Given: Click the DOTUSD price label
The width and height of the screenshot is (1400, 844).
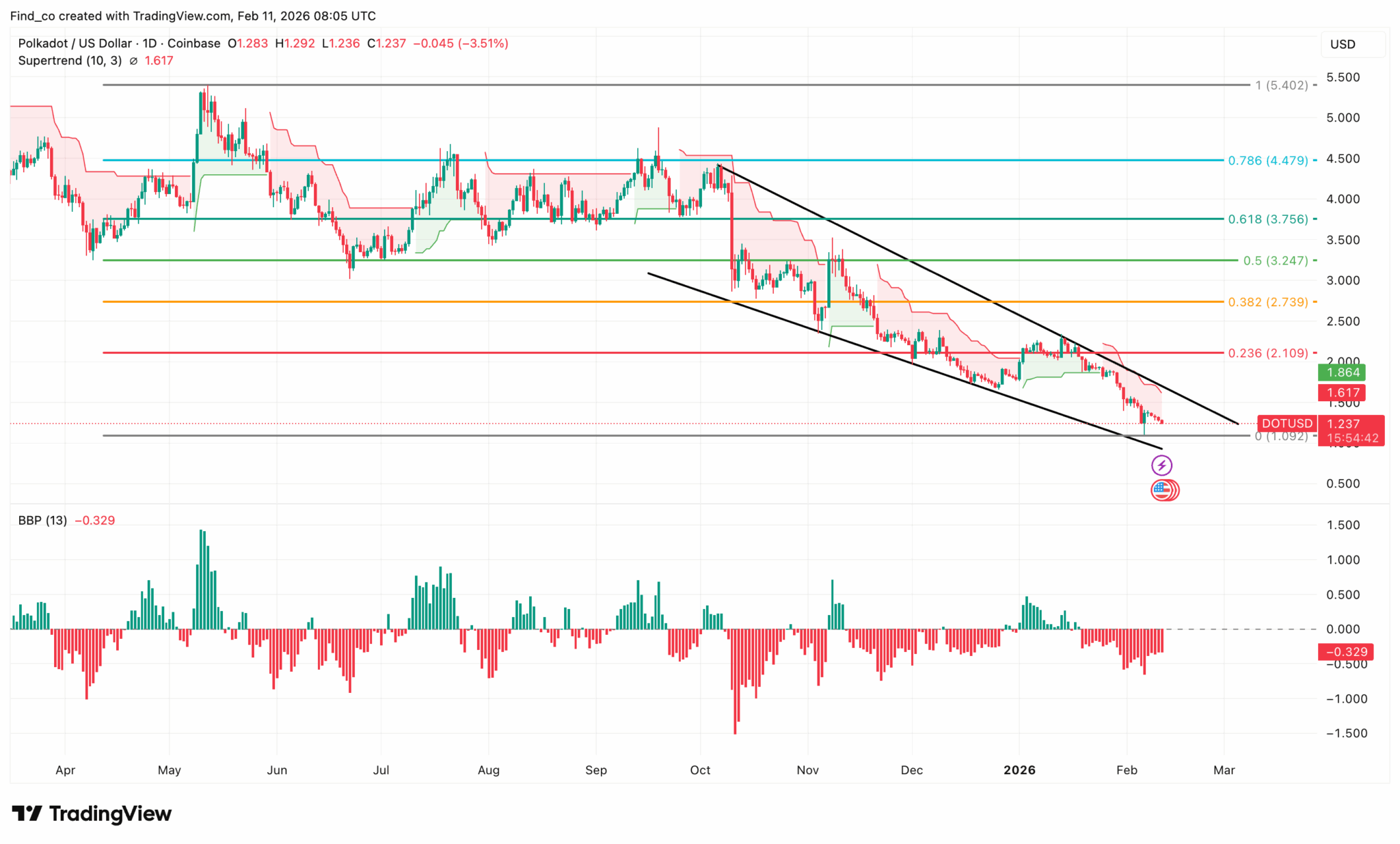Looking at the screenshot, I should [x=1287, y=424].
